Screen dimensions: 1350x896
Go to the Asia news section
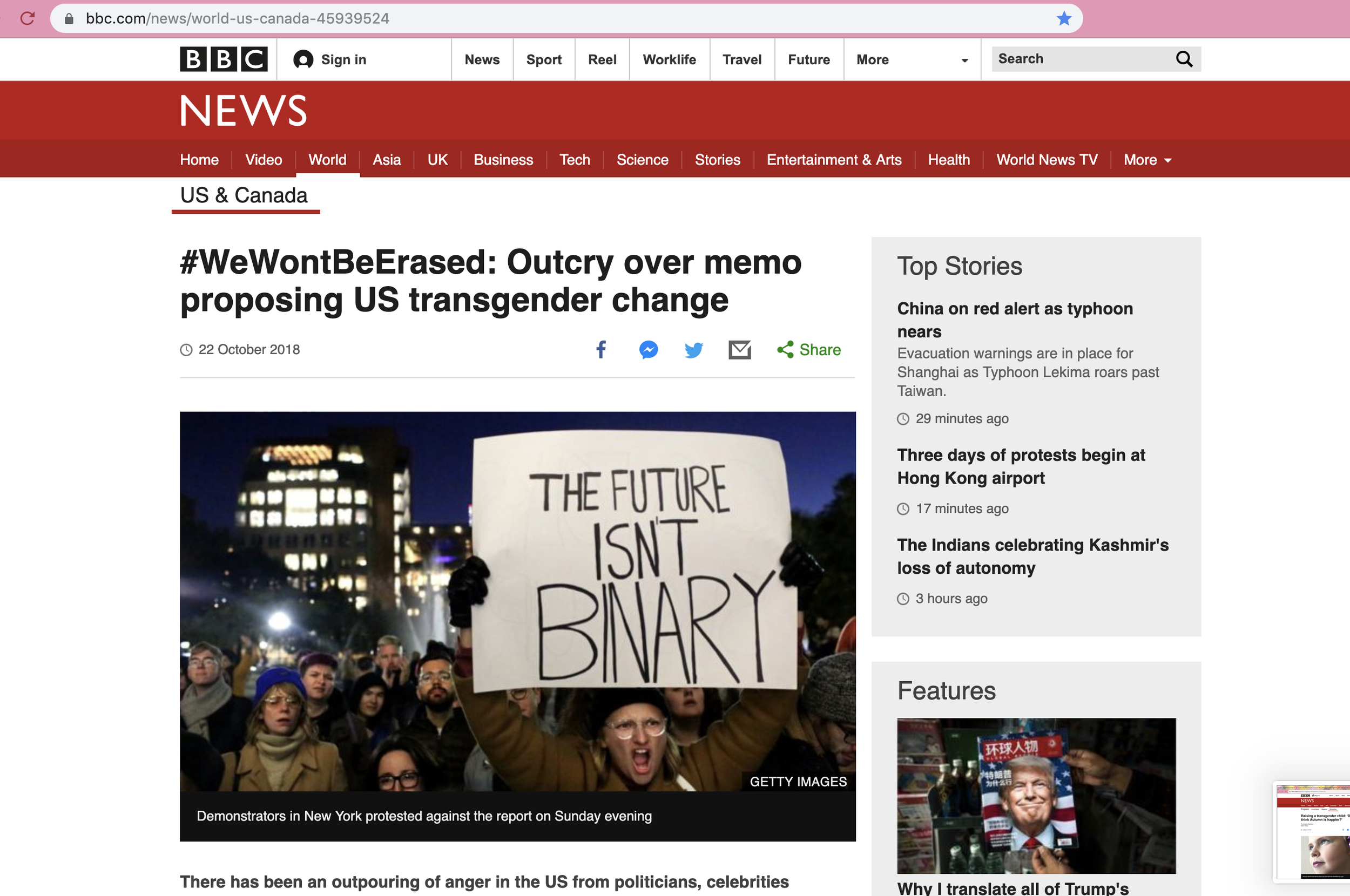(386, 159)
